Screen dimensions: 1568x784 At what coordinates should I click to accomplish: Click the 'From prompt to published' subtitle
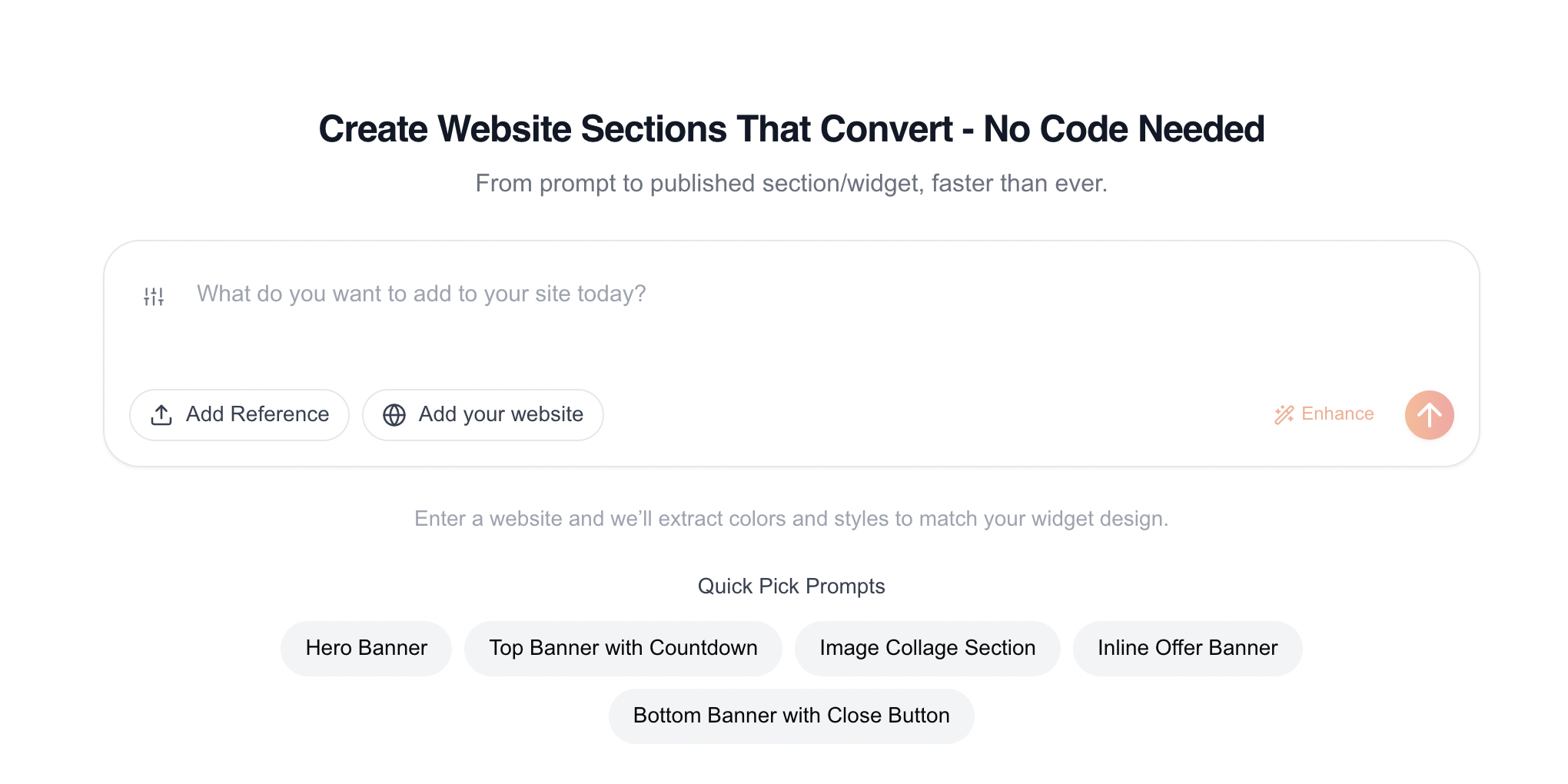(791, 184)
